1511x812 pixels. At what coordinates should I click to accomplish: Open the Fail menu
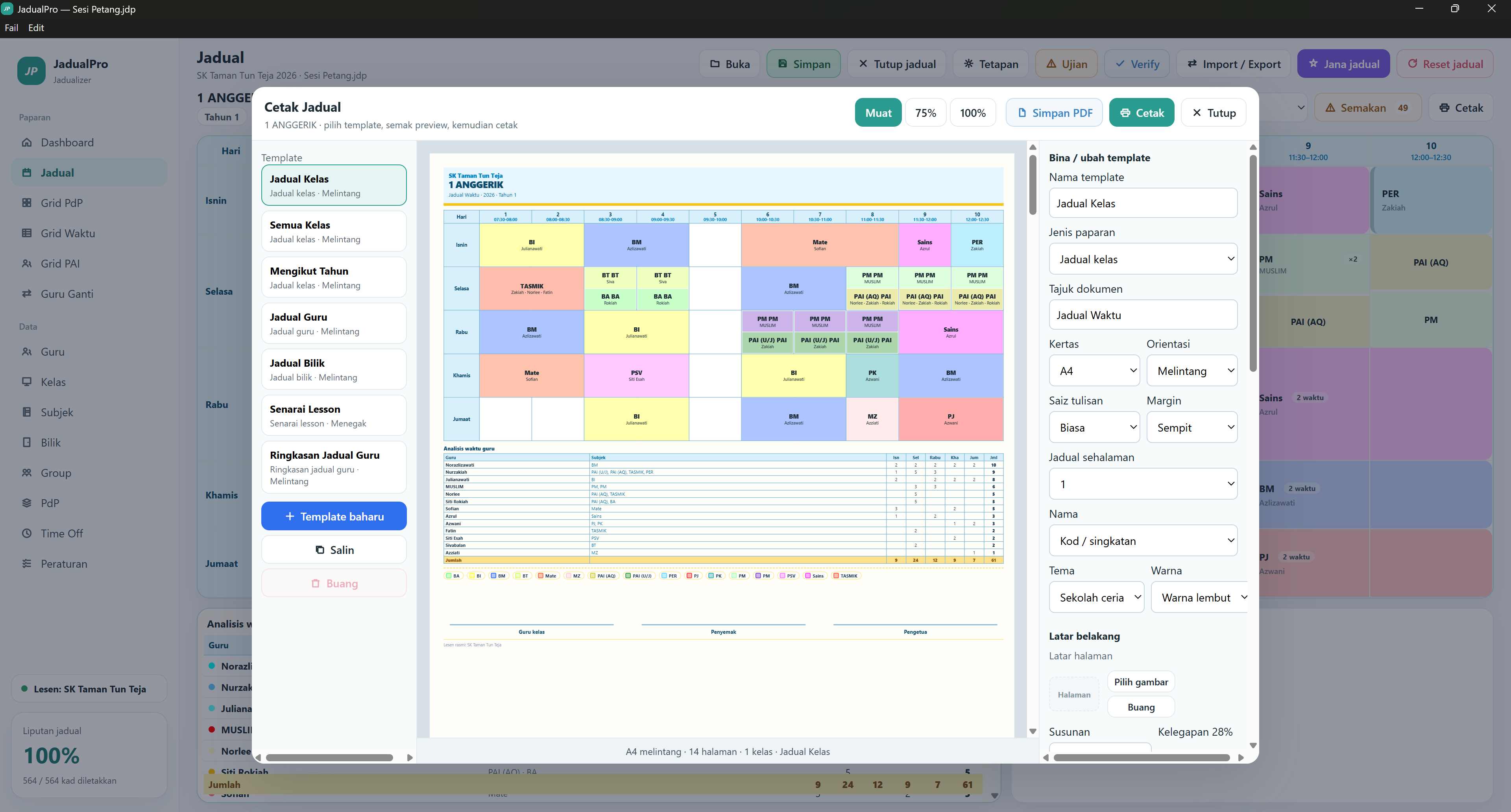pos(11,28)
